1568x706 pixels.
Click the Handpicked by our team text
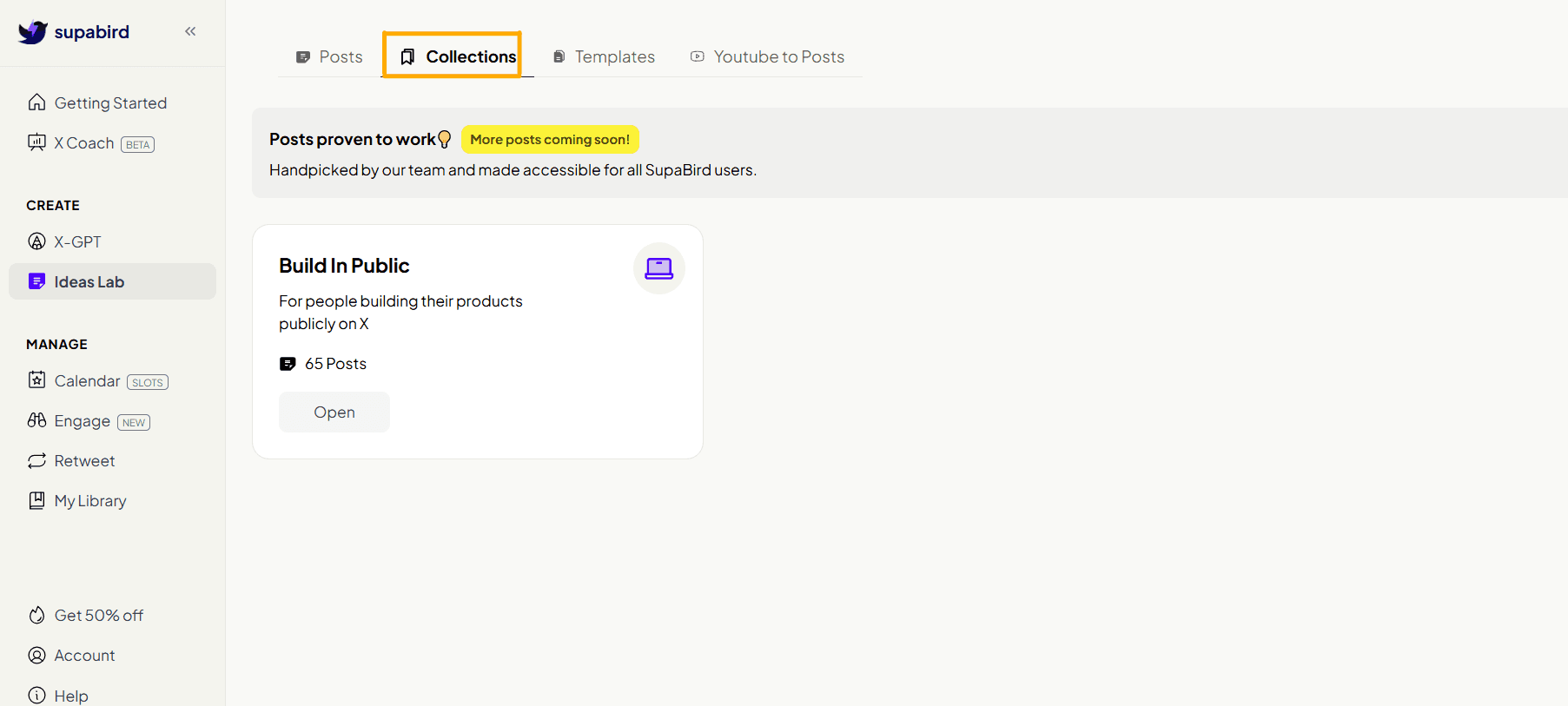point(513,170)
